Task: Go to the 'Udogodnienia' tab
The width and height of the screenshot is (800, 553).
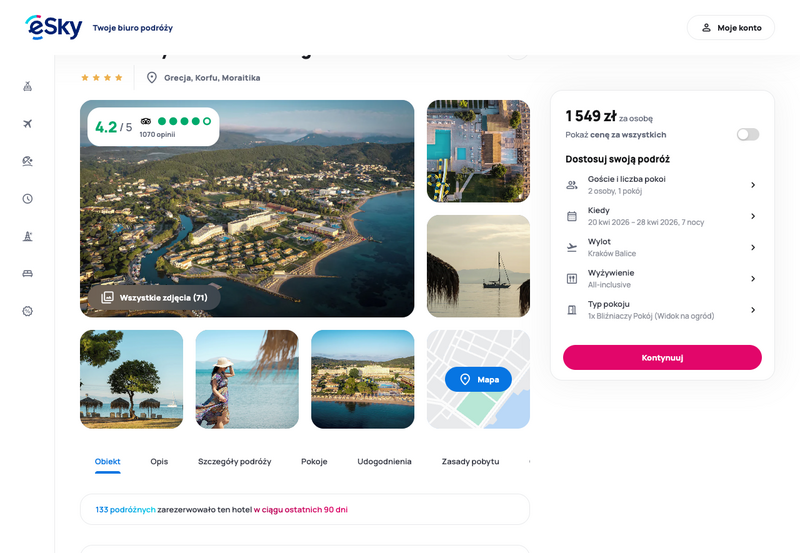Action: (384, 462)
